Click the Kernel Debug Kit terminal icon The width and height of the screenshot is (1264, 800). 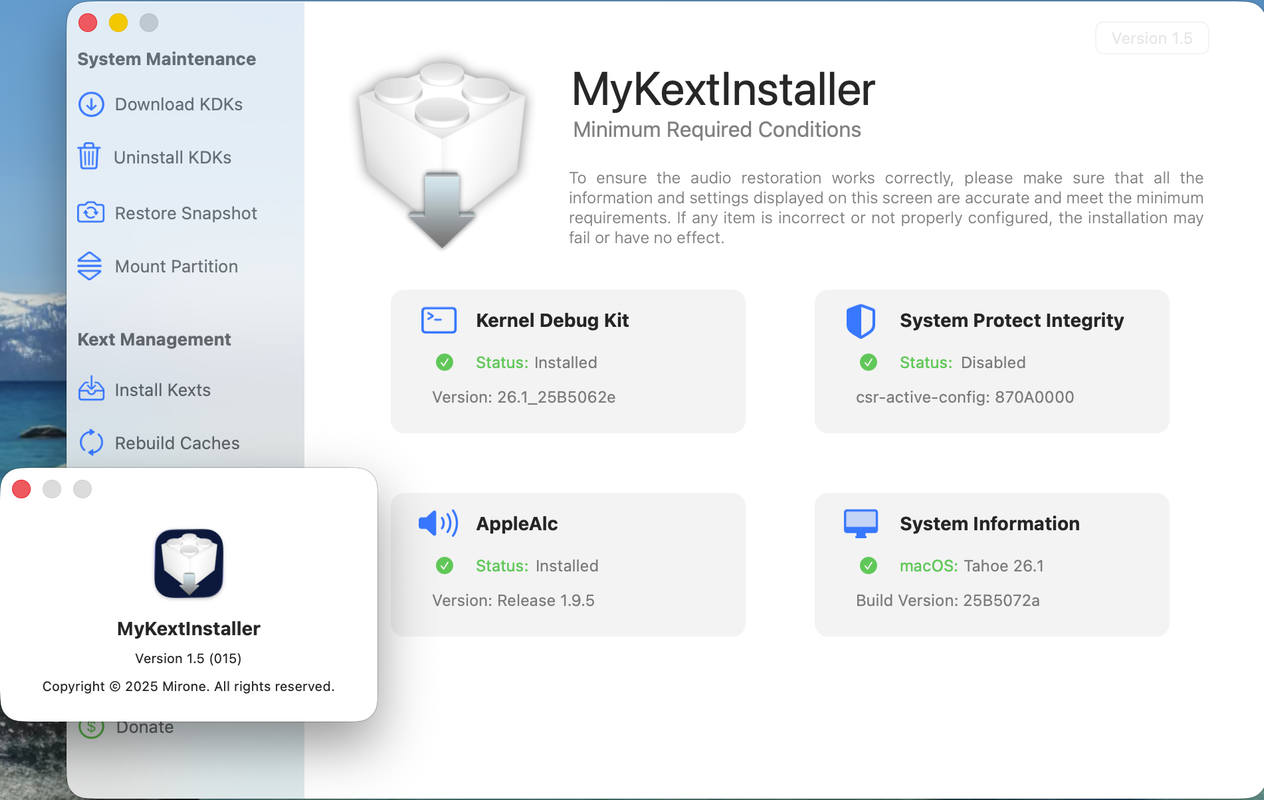[x=439, y=320]
